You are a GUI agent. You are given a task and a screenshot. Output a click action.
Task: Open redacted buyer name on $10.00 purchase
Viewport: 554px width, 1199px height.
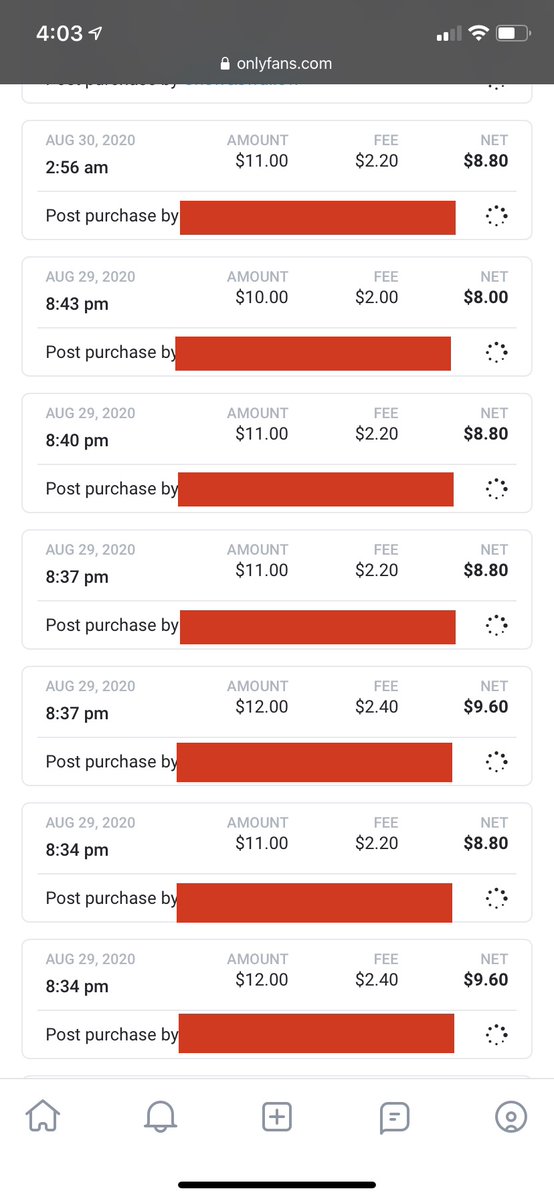click(x=313, y=353)
